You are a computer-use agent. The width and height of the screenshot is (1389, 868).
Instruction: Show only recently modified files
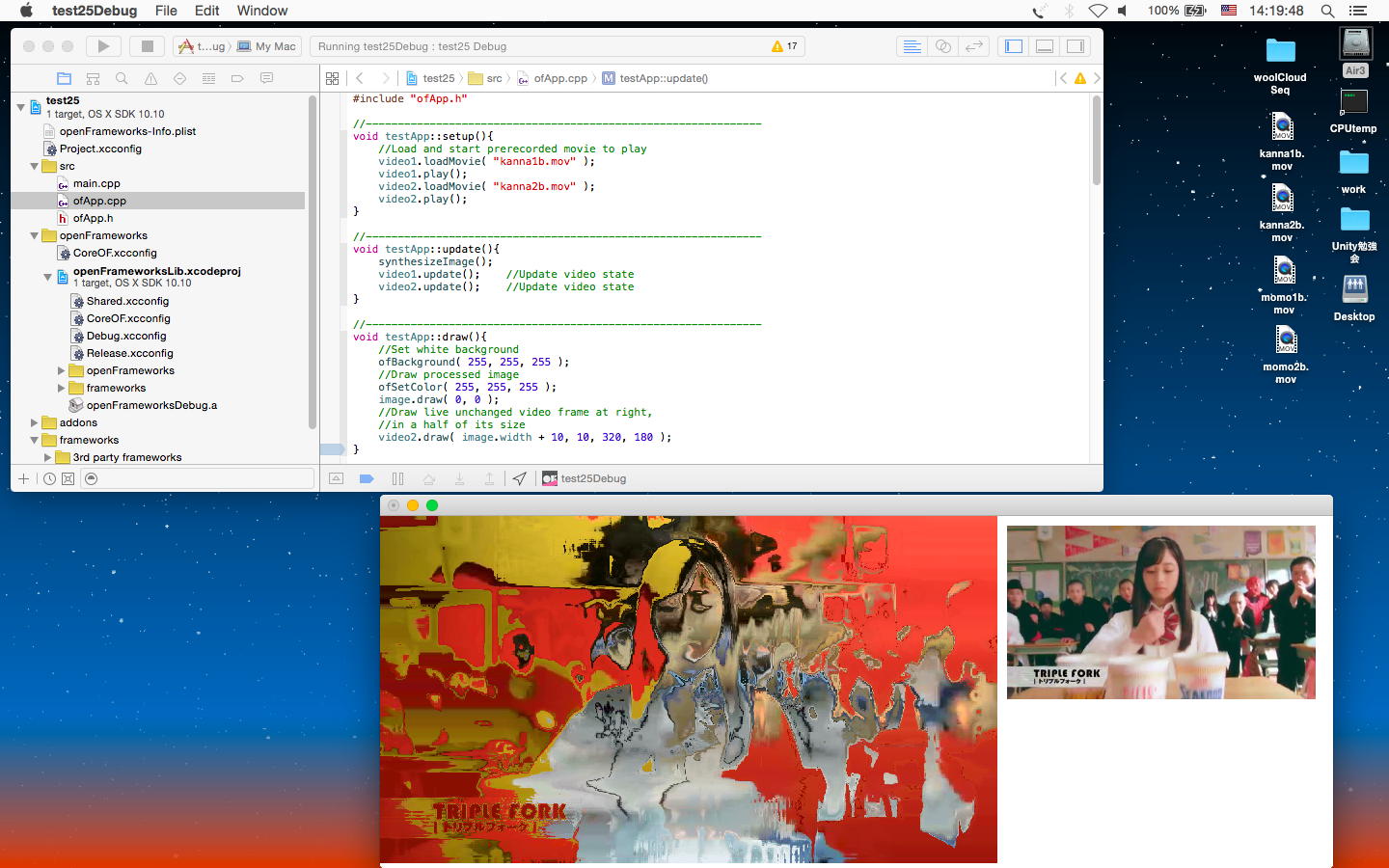click(x=49, y=478)
